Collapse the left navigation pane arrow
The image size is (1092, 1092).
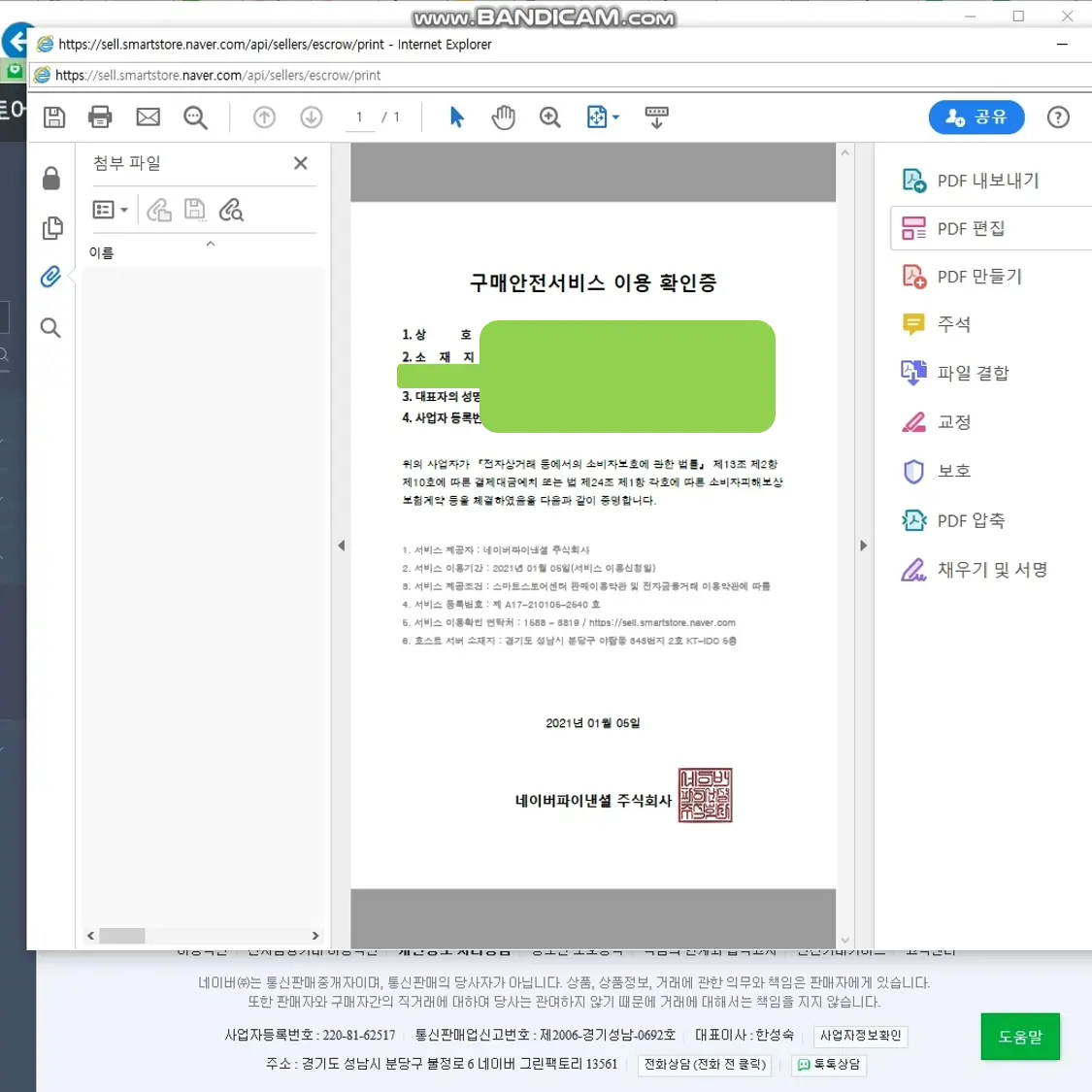click(x=342, y=546)
